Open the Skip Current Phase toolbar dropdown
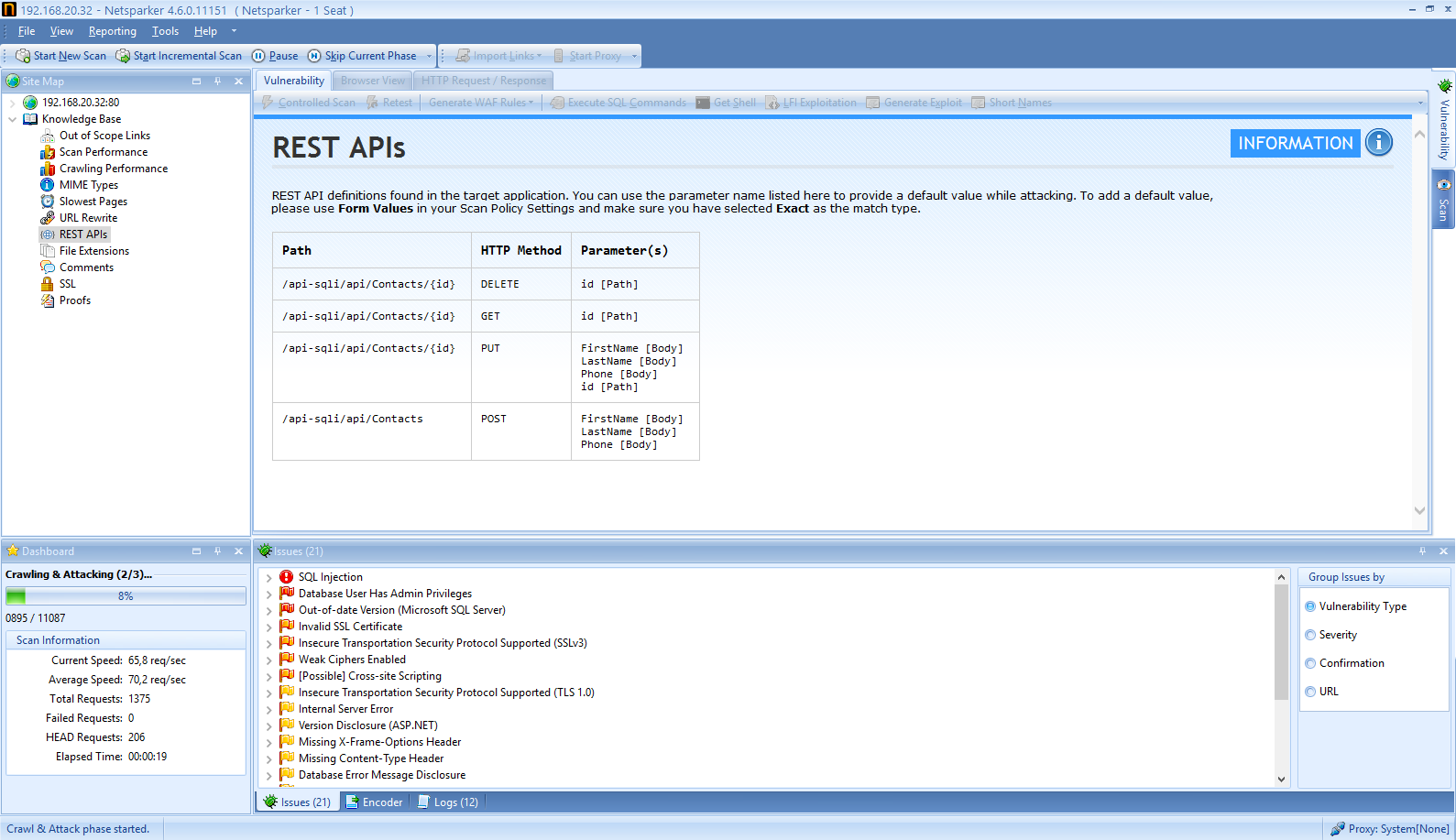 coord(429,56)
